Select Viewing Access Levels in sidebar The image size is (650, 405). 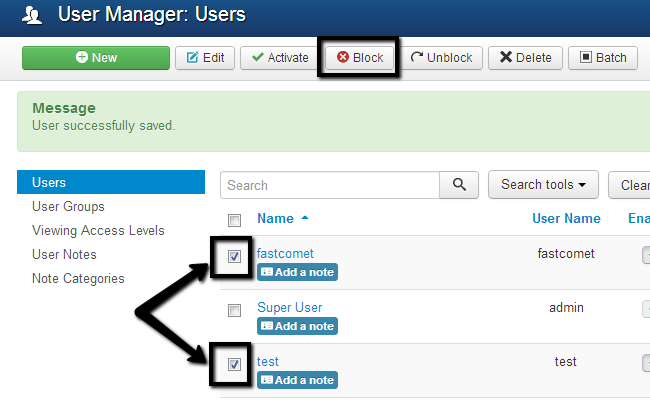pos(98,231)
